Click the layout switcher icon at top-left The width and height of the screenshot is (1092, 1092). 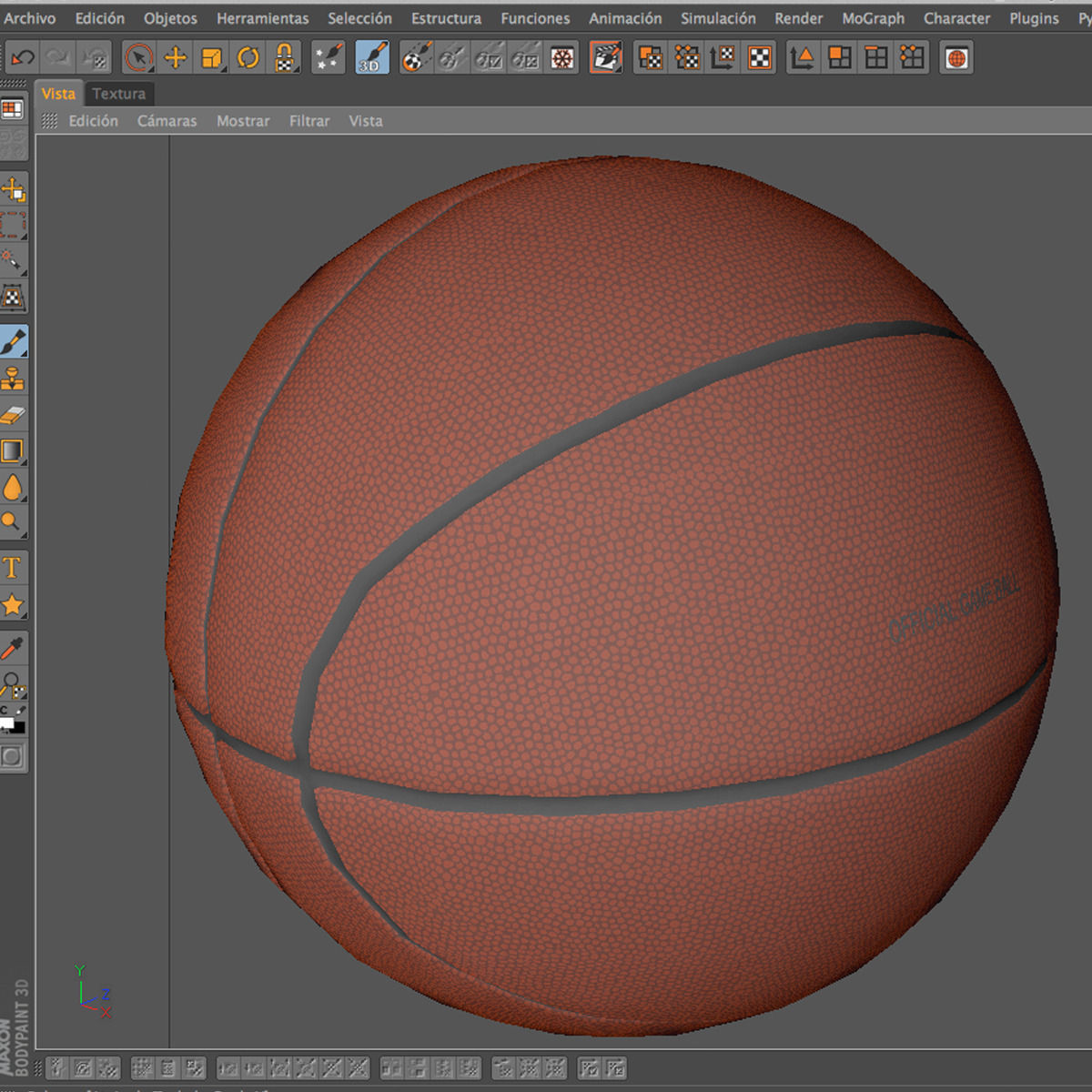[x=12, y=110]
